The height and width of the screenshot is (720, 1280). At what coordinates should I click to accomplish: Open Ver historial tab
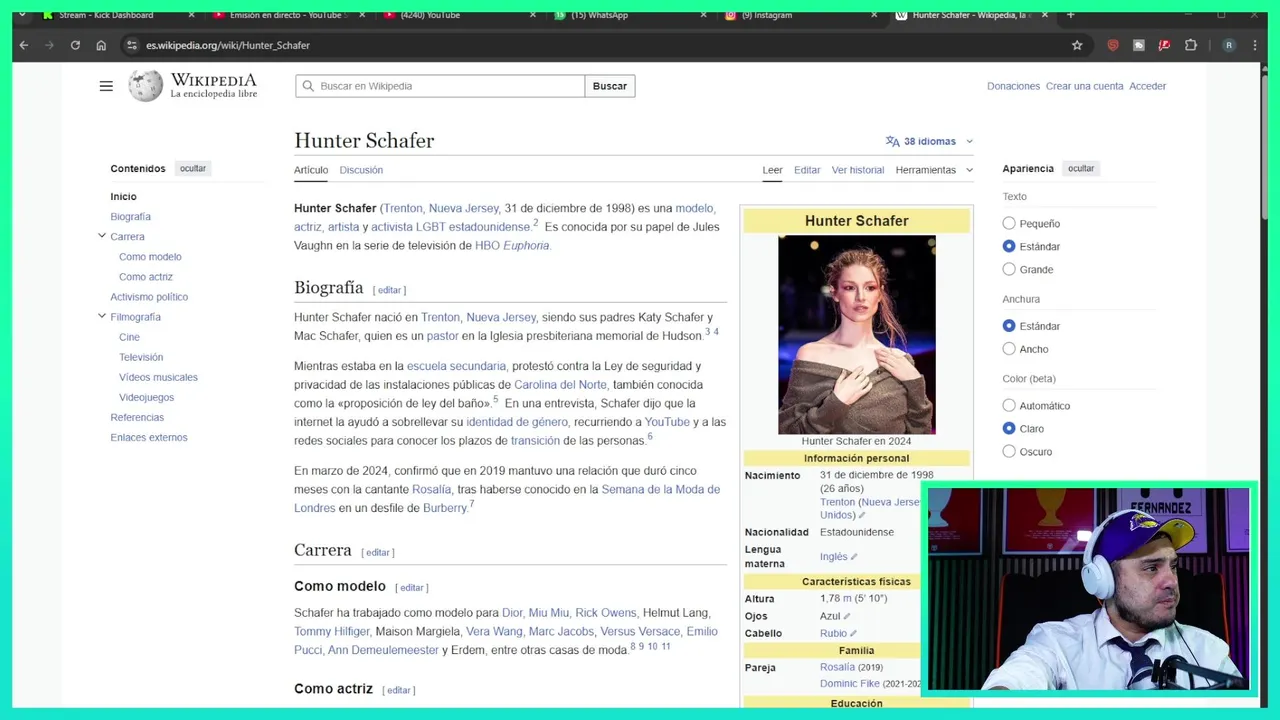858,170
